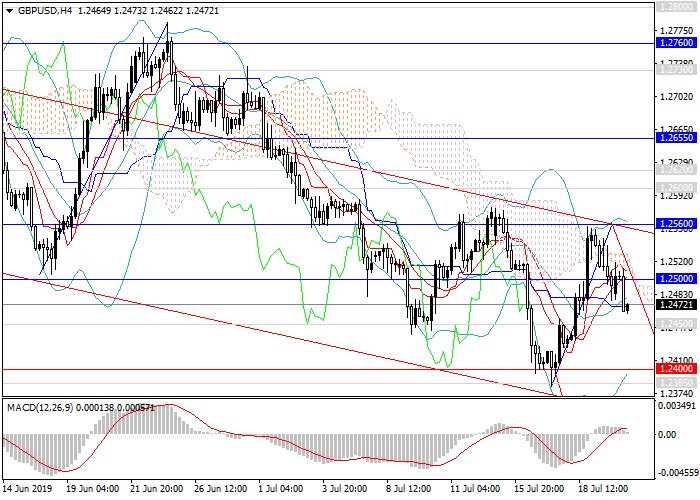Click the gray 1.2800 price label
Screen dimensions: 700x500
pos(675,8)
